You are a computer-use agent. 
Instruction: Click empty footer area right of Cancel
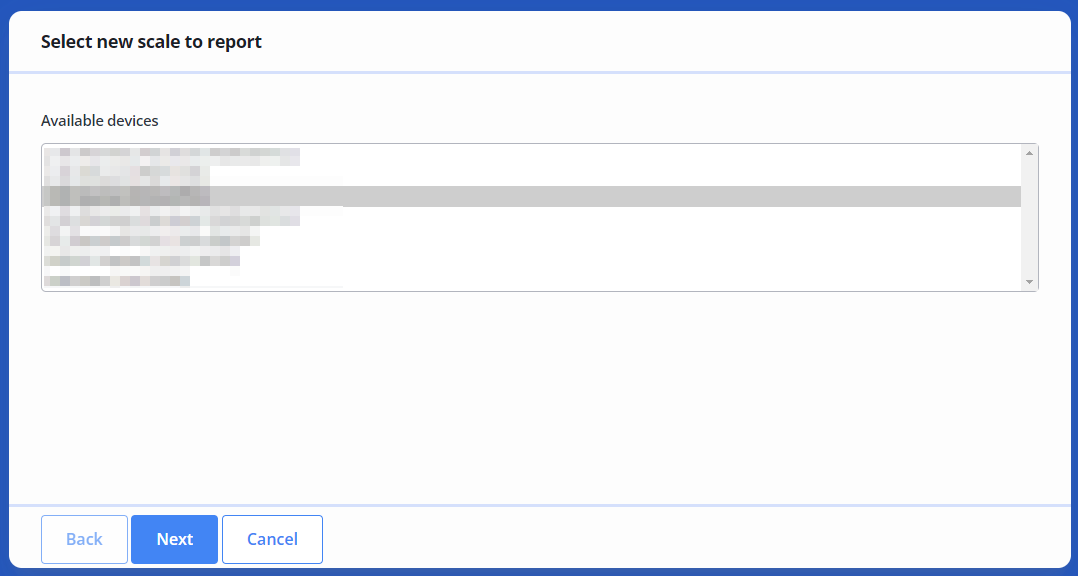[700, 539]
